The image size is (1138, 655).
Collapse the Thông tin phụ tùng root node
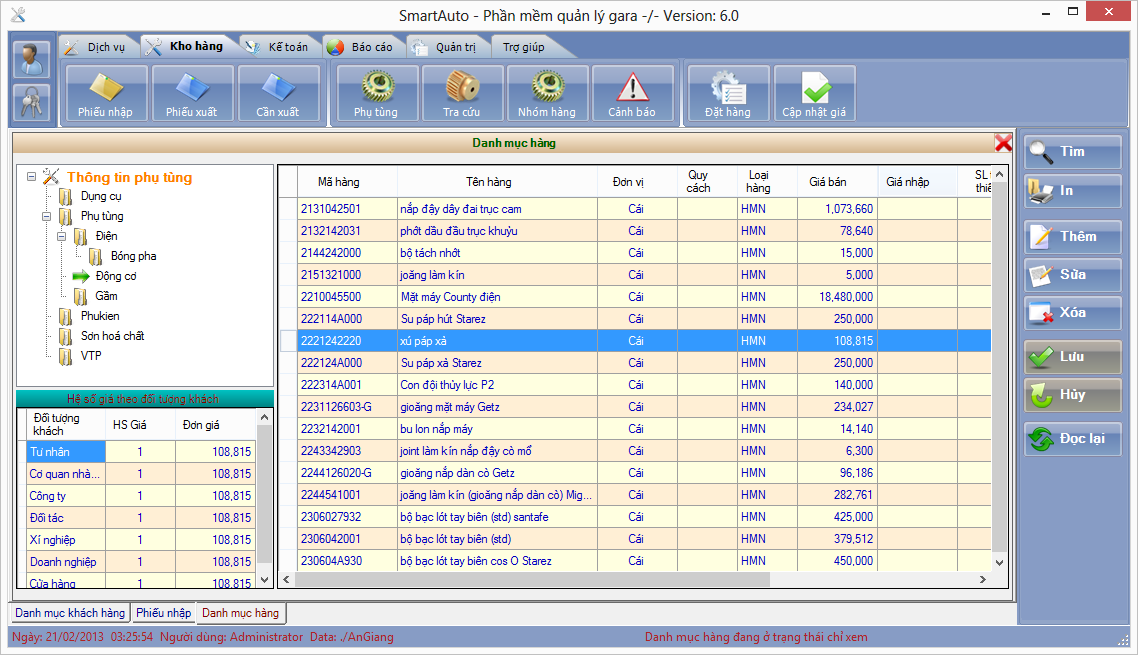tap(31, 176)
